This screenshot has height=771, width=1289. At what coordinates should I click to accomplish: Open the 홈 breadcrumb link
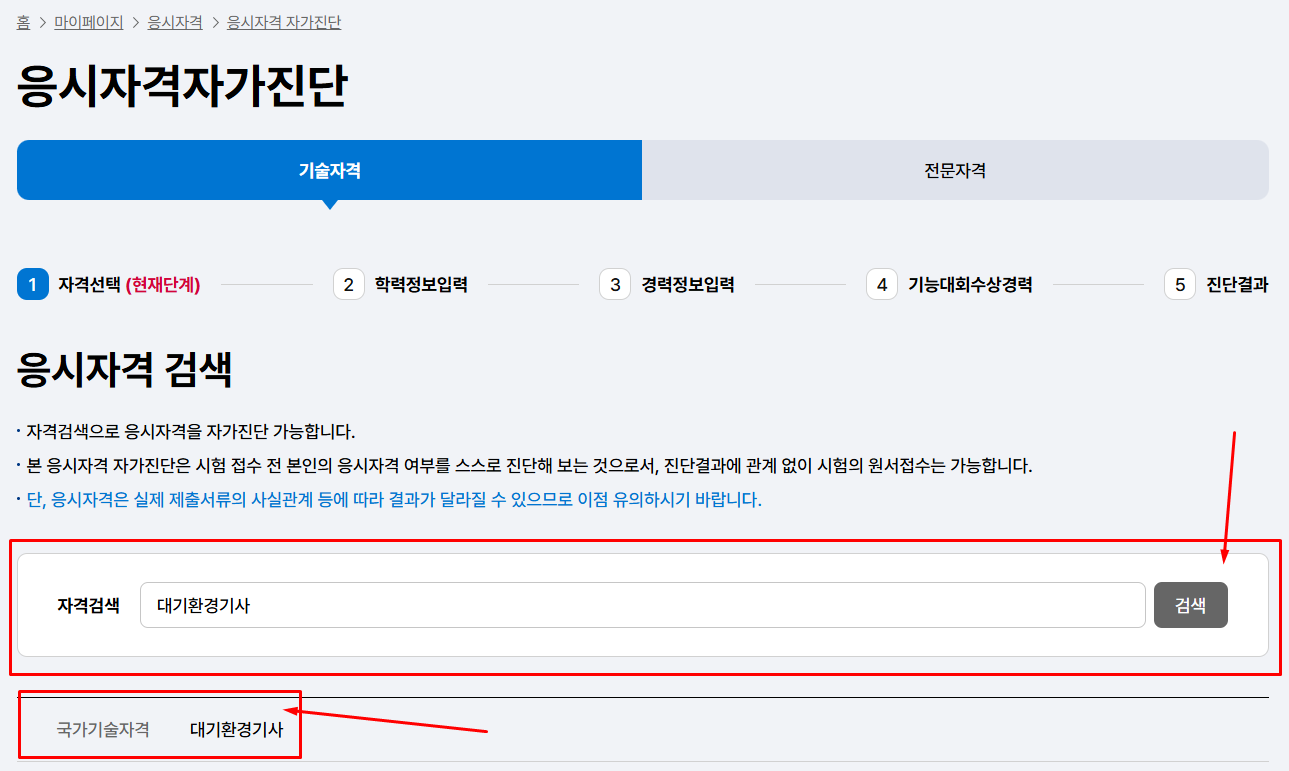click(22, 22)
